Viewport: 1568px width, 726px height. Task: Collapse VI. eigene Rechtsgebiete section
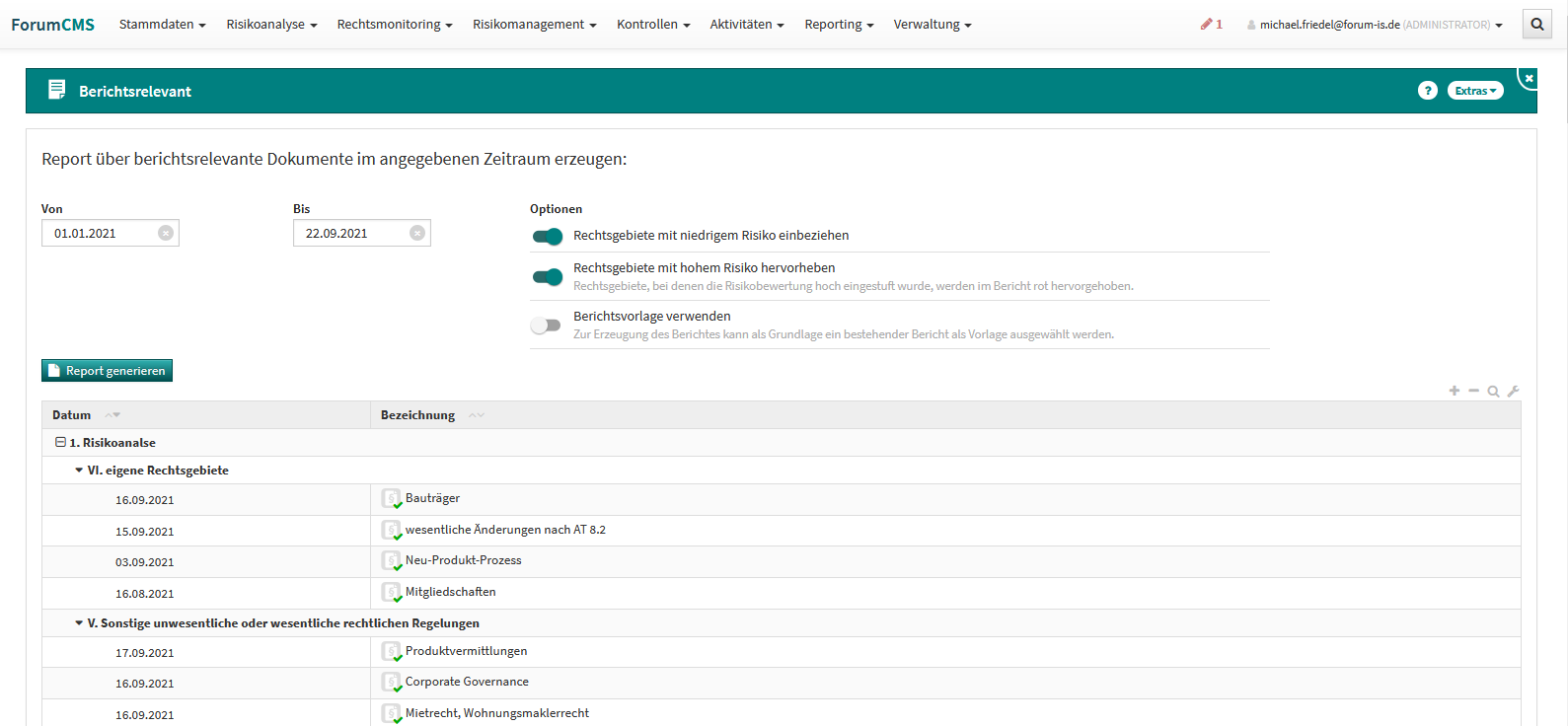coord(79,471)
